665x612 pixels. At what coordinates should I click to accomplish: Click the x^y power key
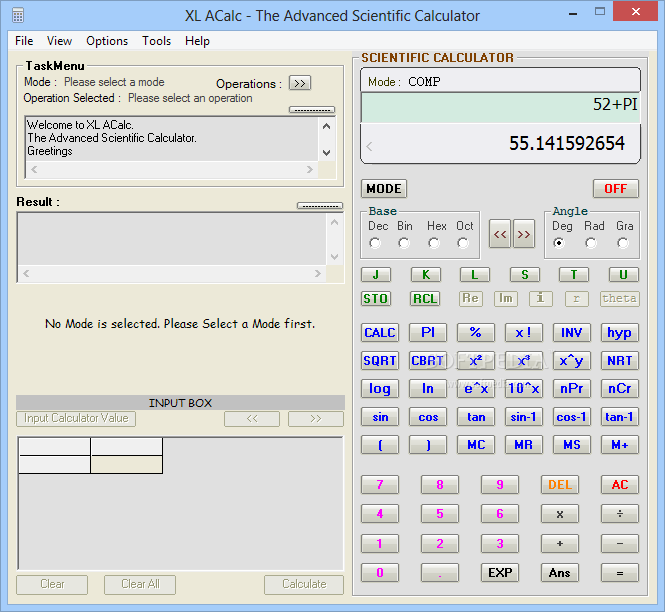571,360
